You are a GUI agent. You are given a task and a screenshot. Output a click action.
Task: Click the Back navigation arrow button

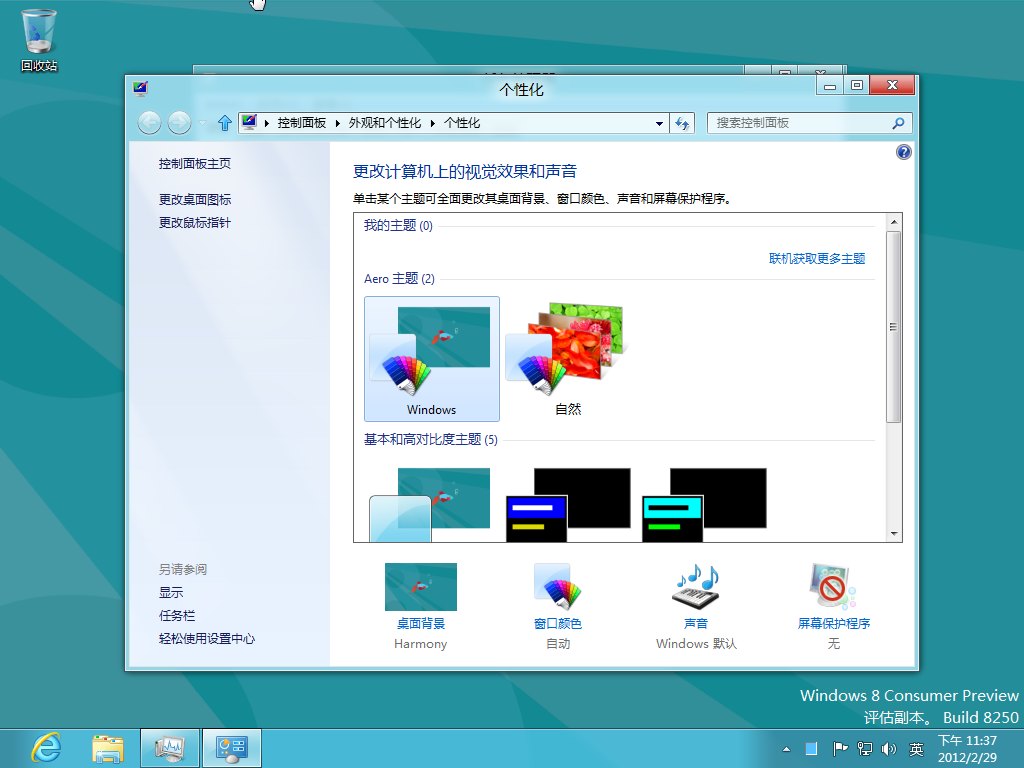point(149,123)
